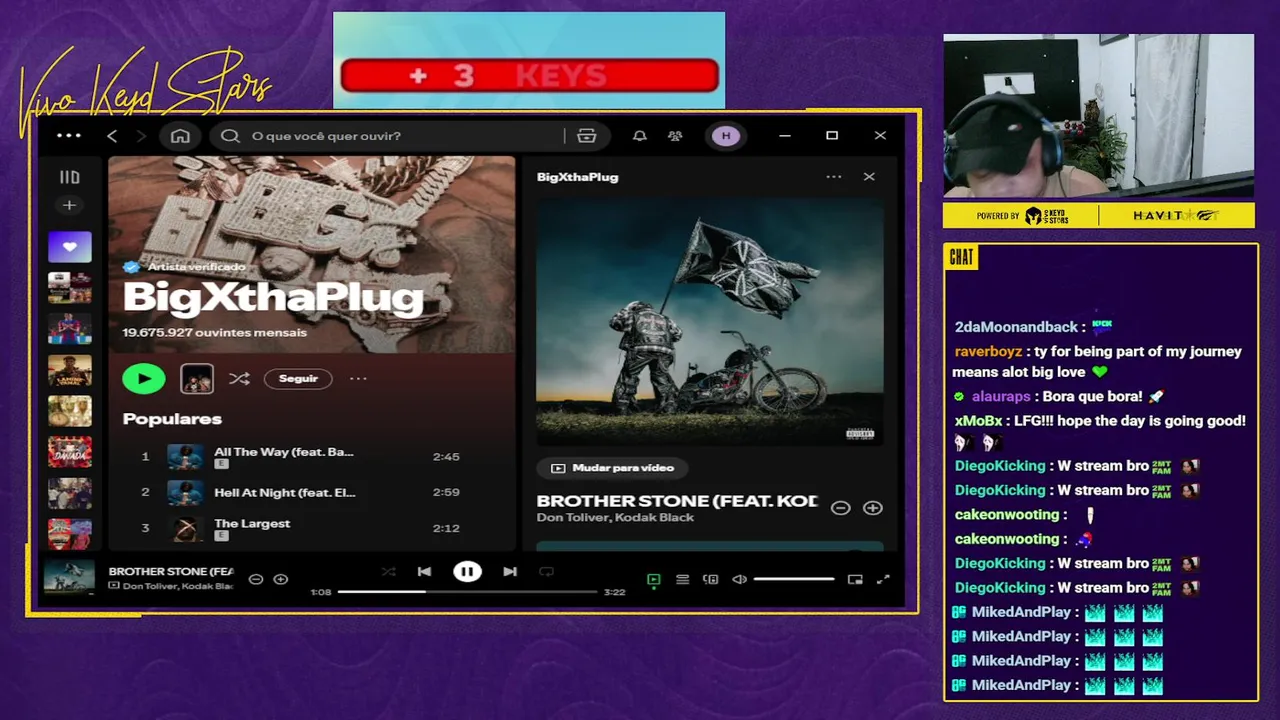This screenshot has height=720, width=1280.
Task: Adjust the volume slider
Action: click(x=794, y=579)
